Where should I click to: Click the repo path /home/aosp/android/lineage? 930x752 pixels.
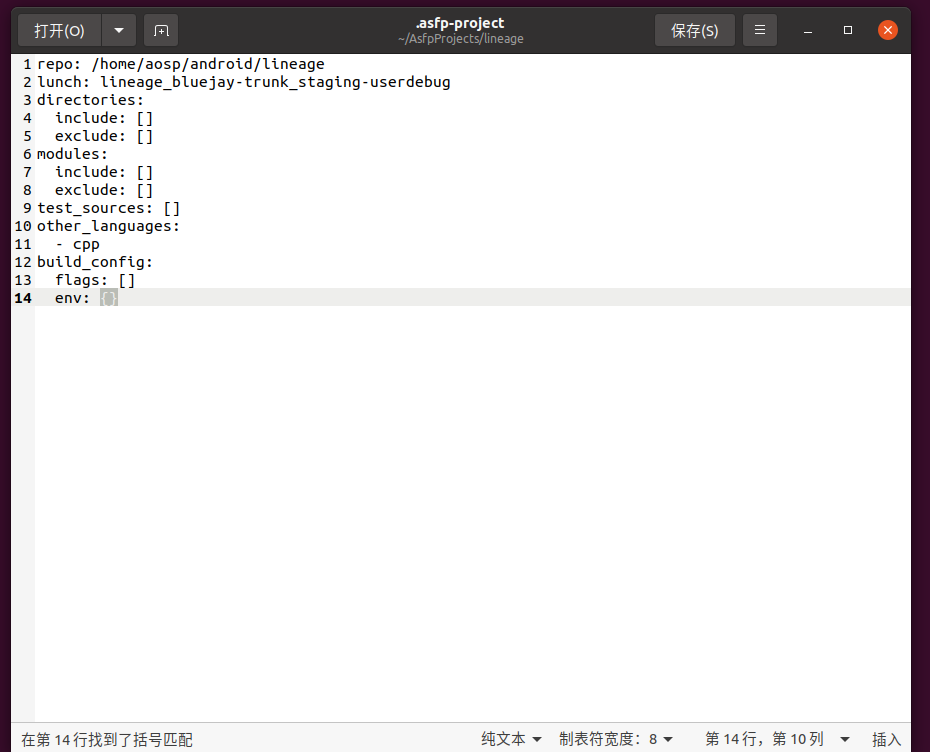click(208, 64)
